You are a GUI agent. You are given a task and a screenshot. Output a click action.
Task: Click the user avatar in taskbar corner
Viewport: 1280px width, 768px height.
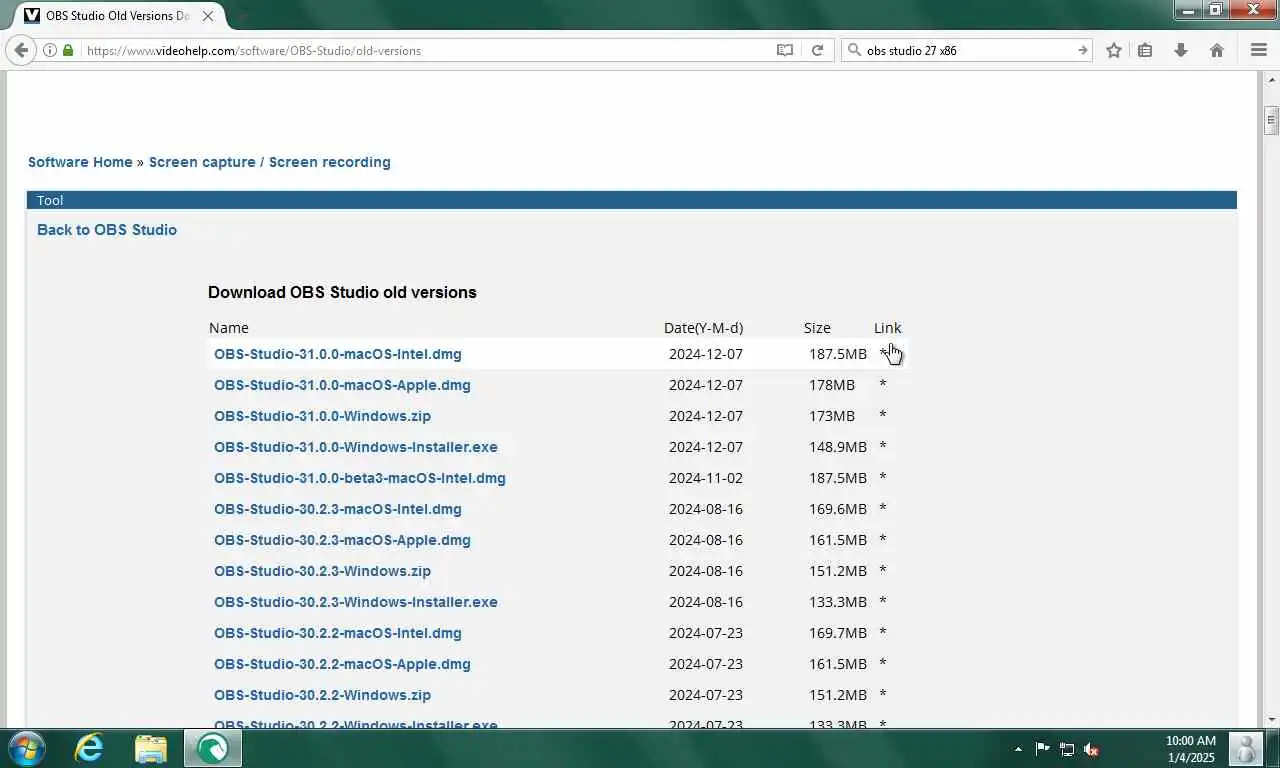click(x=1246, y=749)
